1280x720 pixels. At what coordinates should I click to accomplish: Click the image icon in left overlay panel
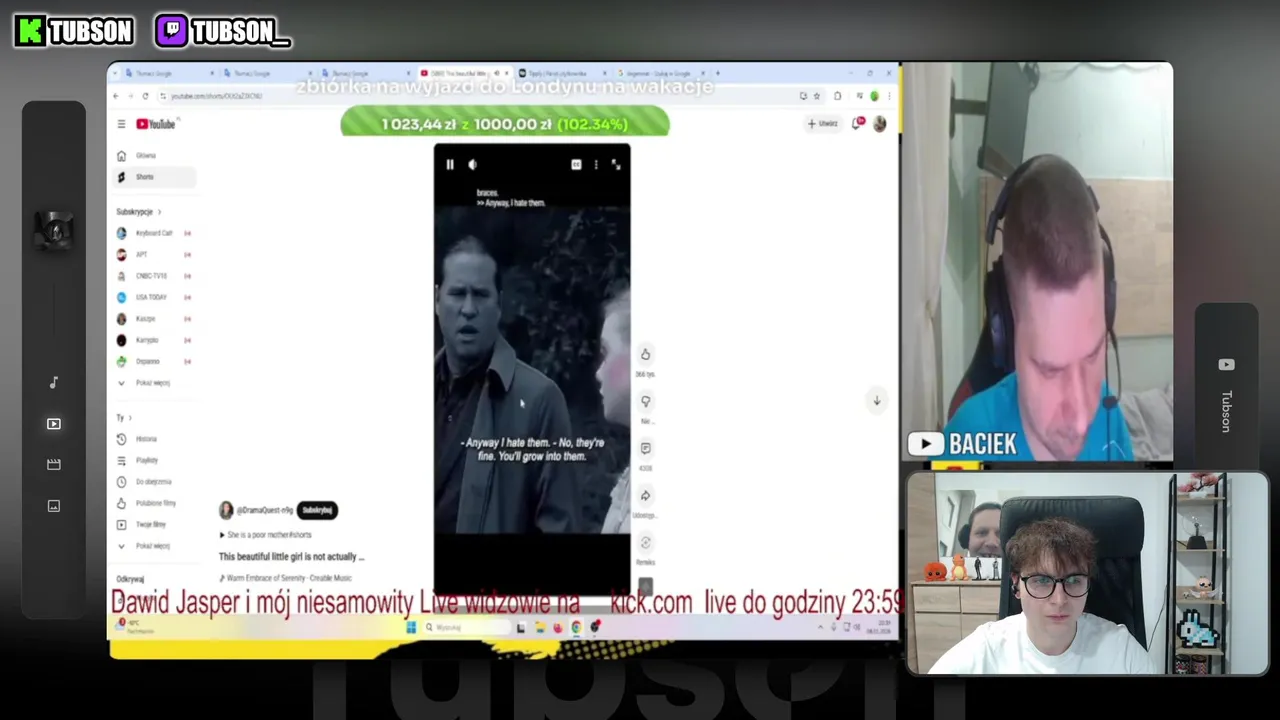point(54,506)
